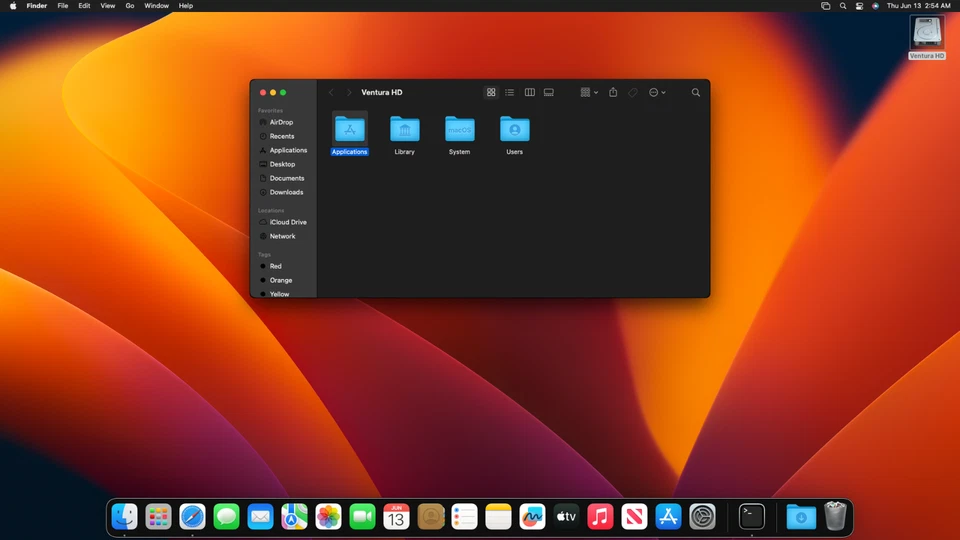
Task: Open the File menu
Action: 62,6
